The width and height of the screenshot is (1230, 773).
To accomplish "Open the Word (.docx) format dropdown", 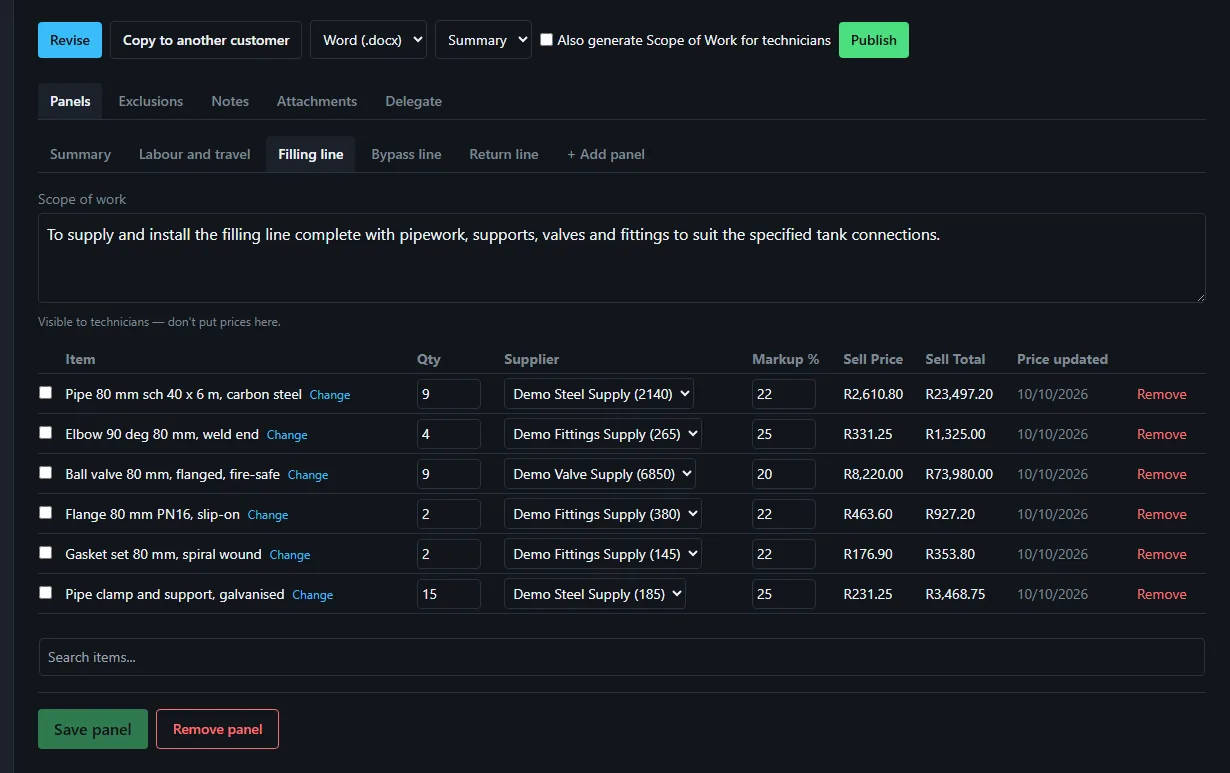I will 369,40.
